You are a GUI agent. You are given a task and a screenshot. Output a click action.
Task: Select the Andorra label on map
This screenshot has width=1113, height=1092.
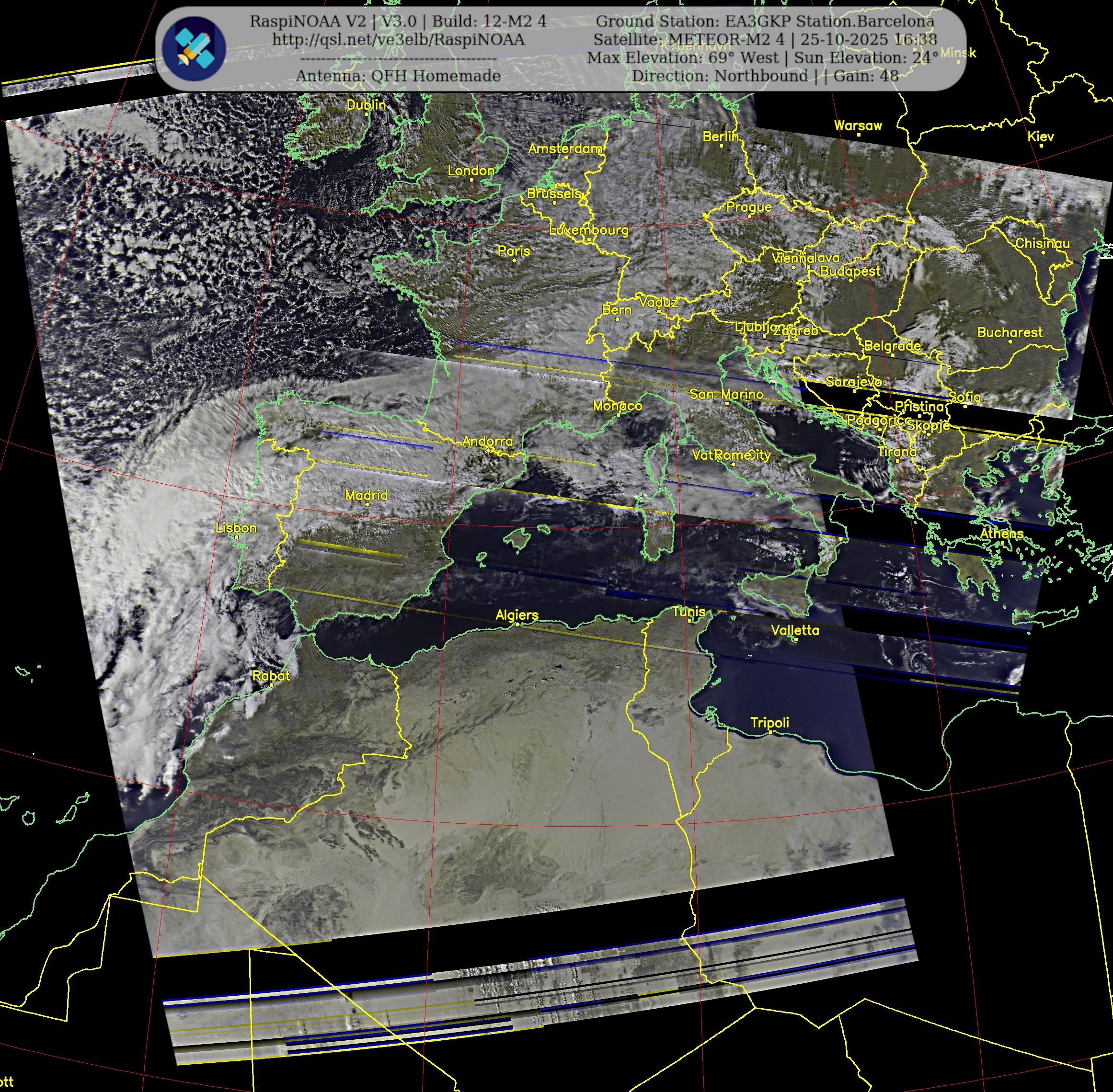tap(487, 441)
